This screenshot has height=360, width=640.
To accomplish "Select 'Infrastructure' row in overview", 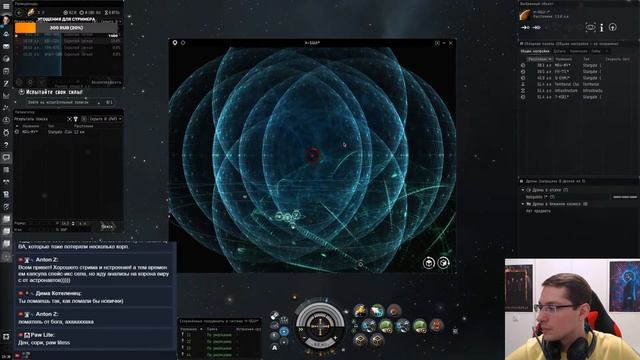I will 578,91.
